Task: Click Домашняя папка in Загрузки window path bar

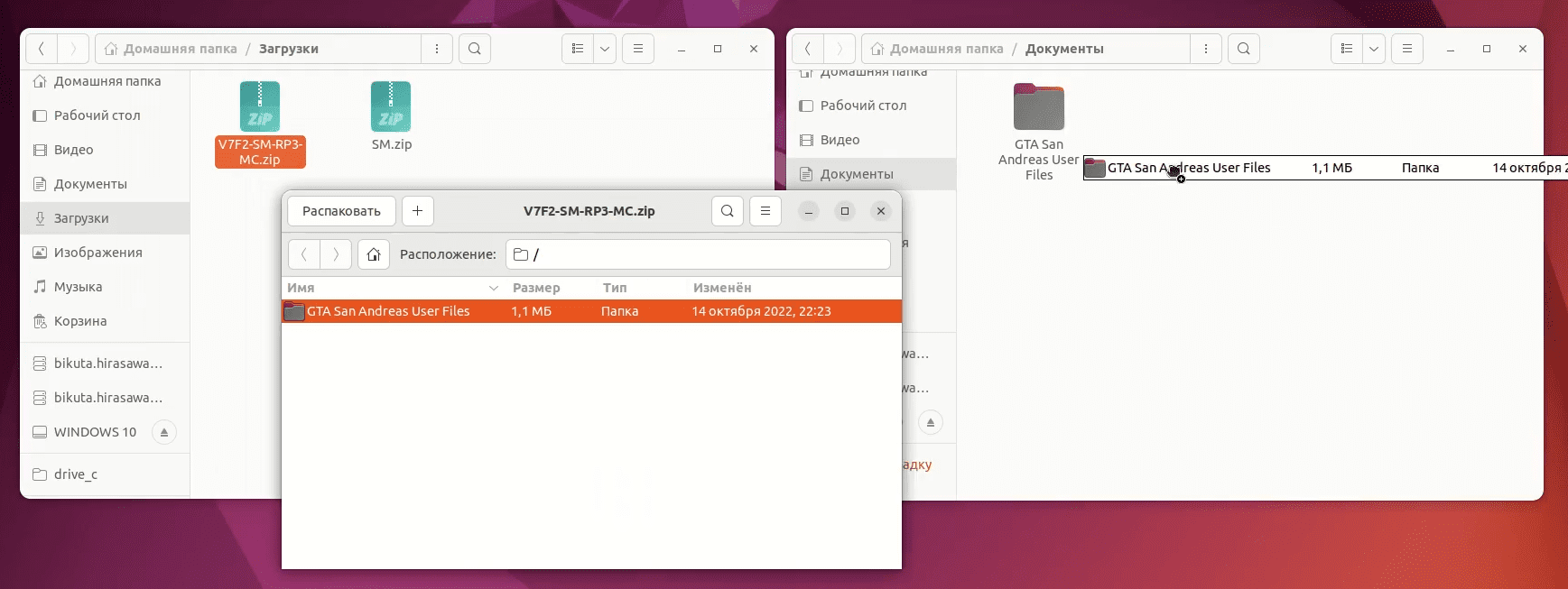Action: pyautogui.click(x=171, y=49)
